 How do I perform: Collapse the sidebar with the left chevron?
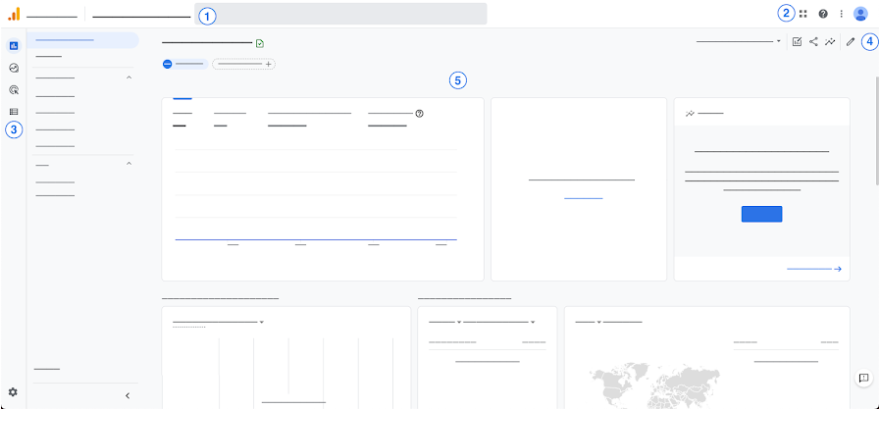click(127, 396)
